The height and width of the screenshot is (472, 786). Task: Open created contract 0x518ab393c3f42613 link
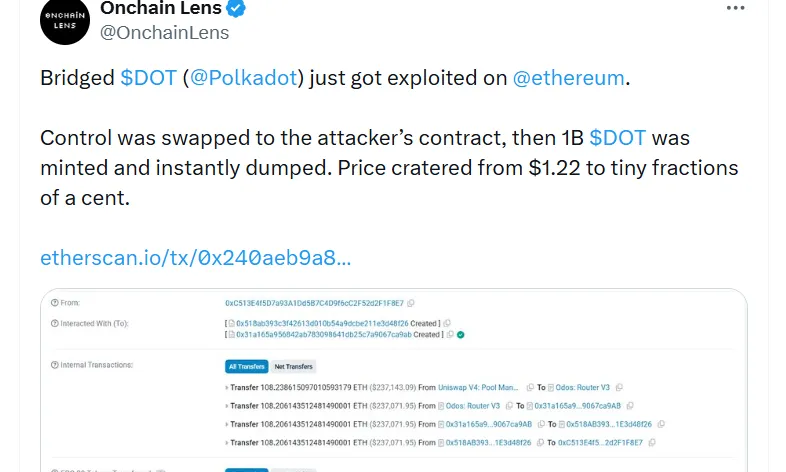click(x=320, y=323)
